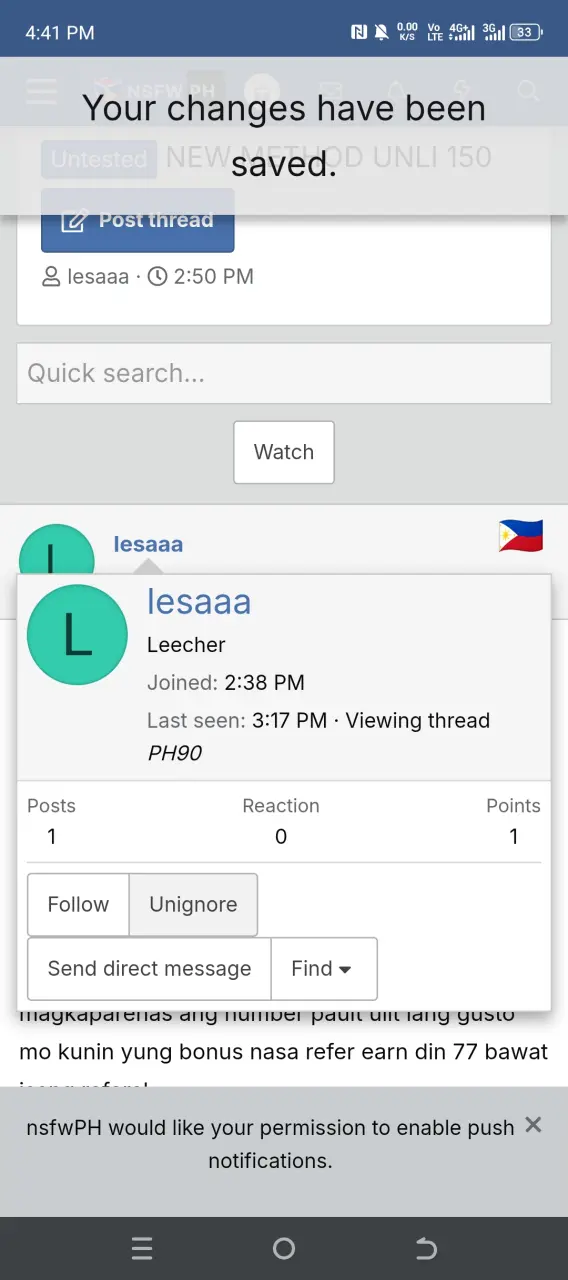This screenshot has width=568, height=1280.
Task: Open the hamburger navigation menu
Action: [42, 92]
